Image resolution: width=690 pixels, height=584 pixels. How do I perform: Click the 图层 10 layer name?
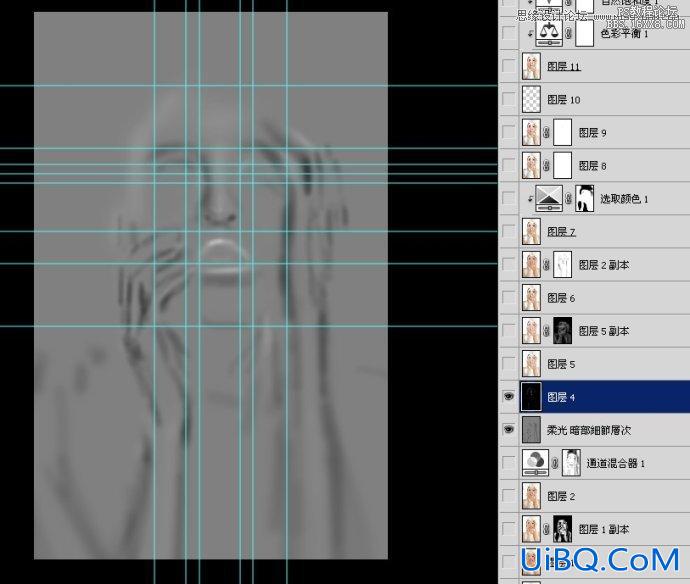tap(564, 99)
